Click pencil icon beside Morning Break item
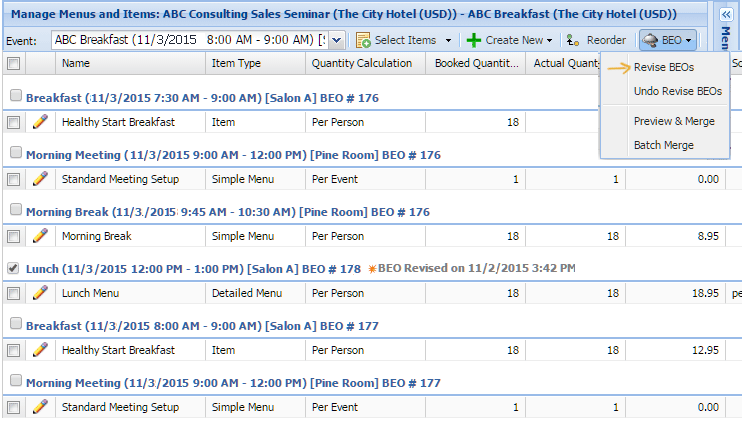The height and width of the screenshot is (425, 742). click(x=41, y=236)
